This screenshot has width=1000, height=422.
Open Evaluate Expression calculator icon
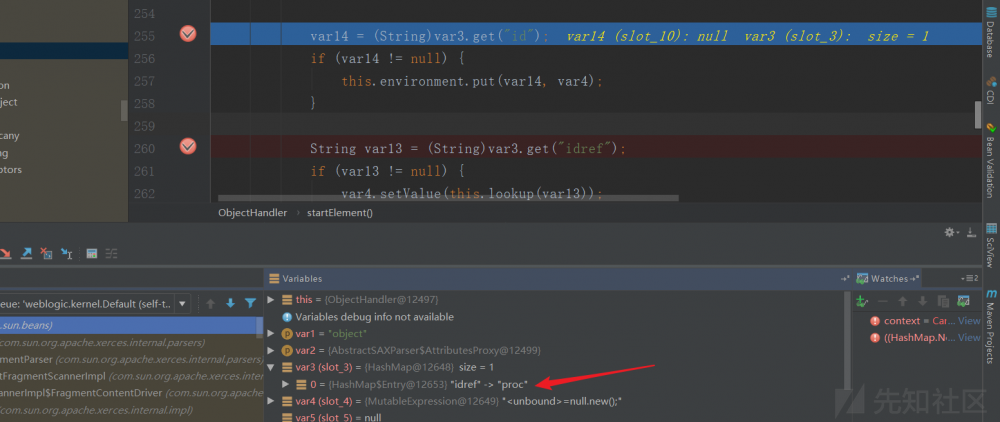point(92,254)
